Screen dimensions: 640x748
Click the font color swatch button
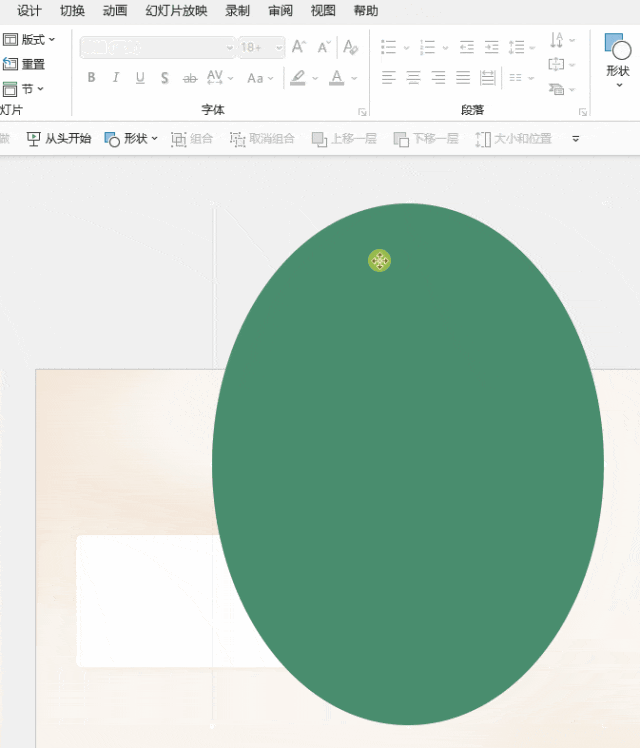336,78
